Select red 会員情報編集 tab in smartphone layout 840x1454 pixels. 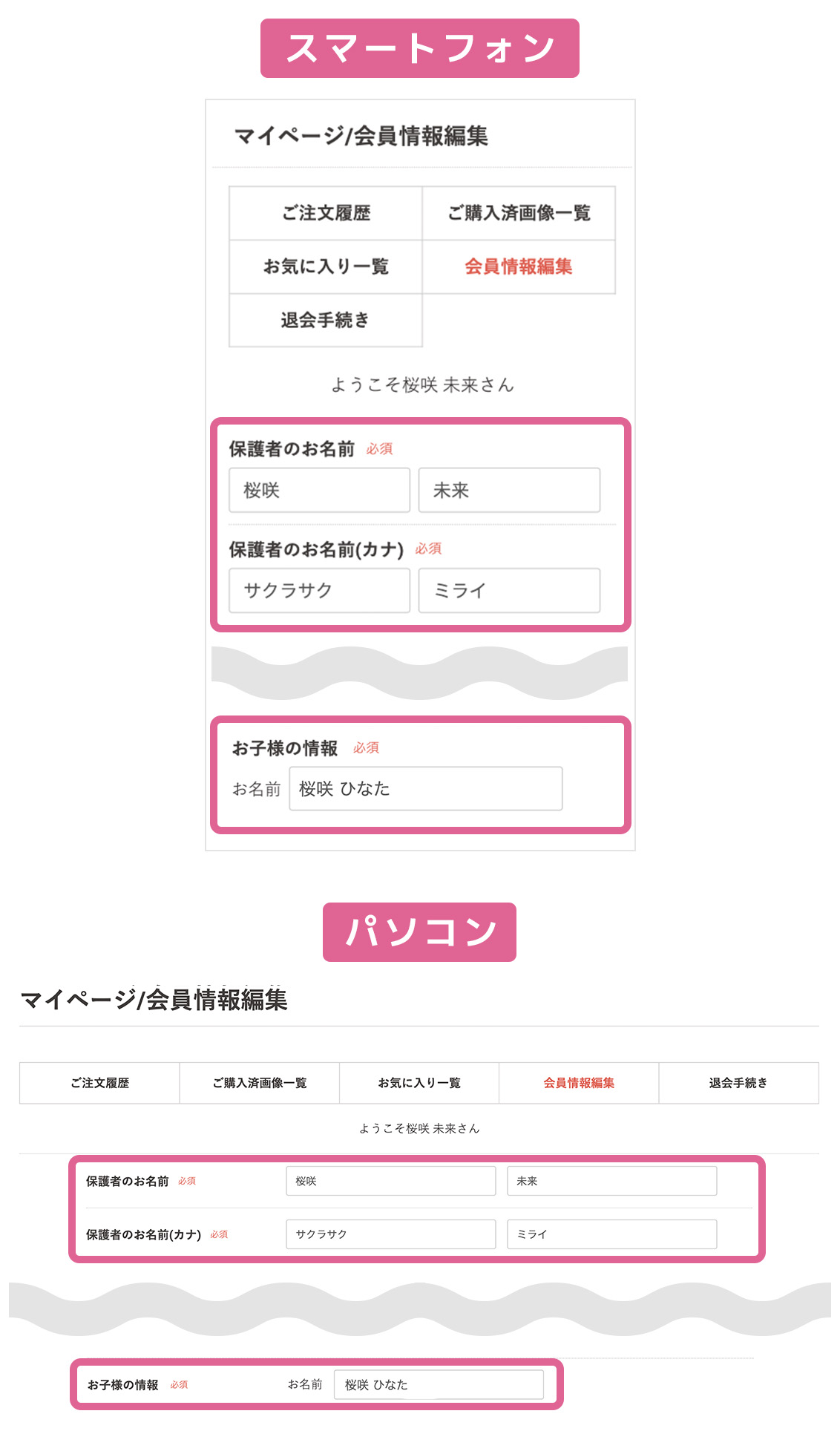click(519, 266)
